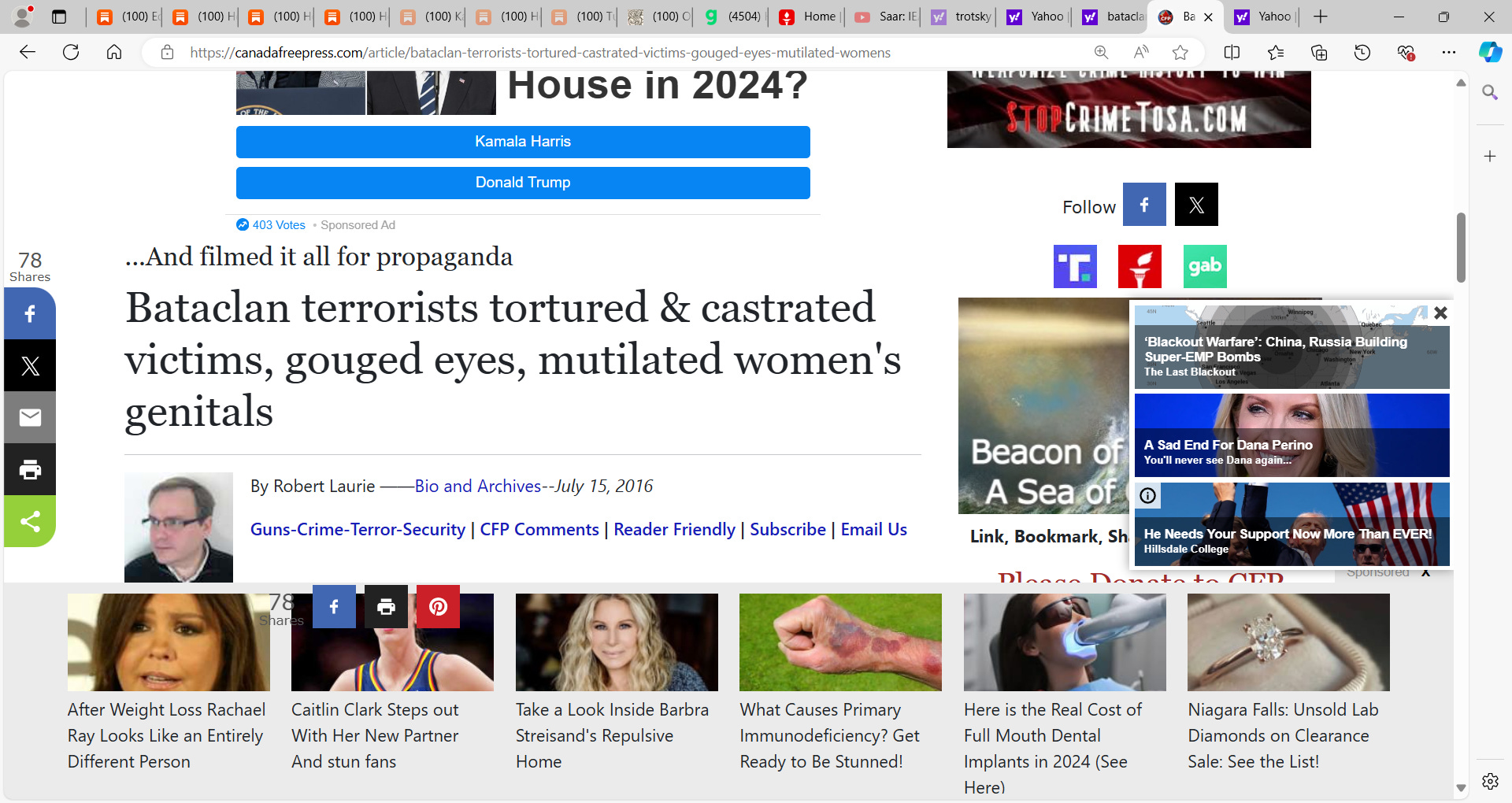Screen dimensions: 1512x803
Task: Open the red torch follow icon
Action: (x=1140, y=266)
